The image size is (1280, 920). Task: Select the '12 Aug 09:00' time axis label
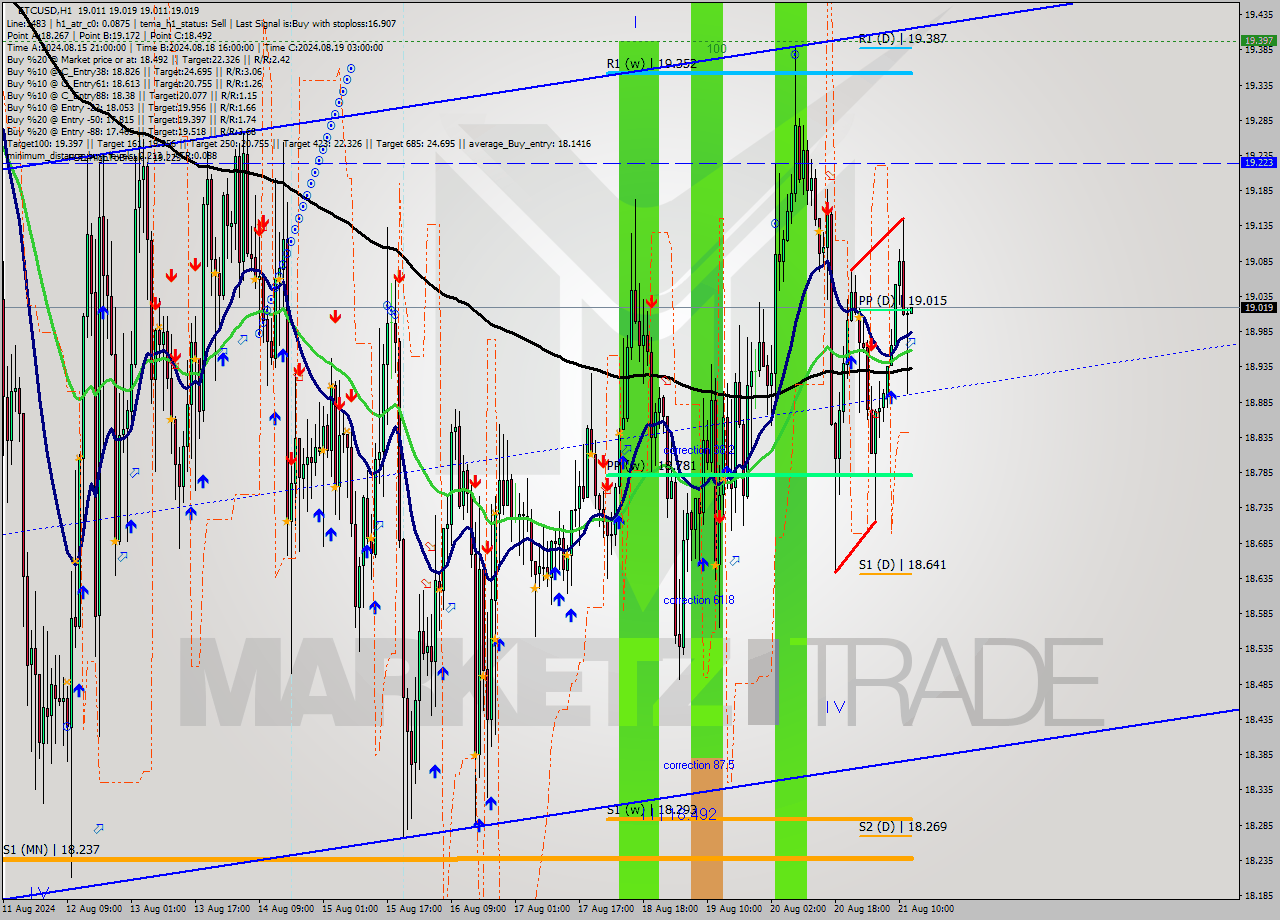(94, 909)
